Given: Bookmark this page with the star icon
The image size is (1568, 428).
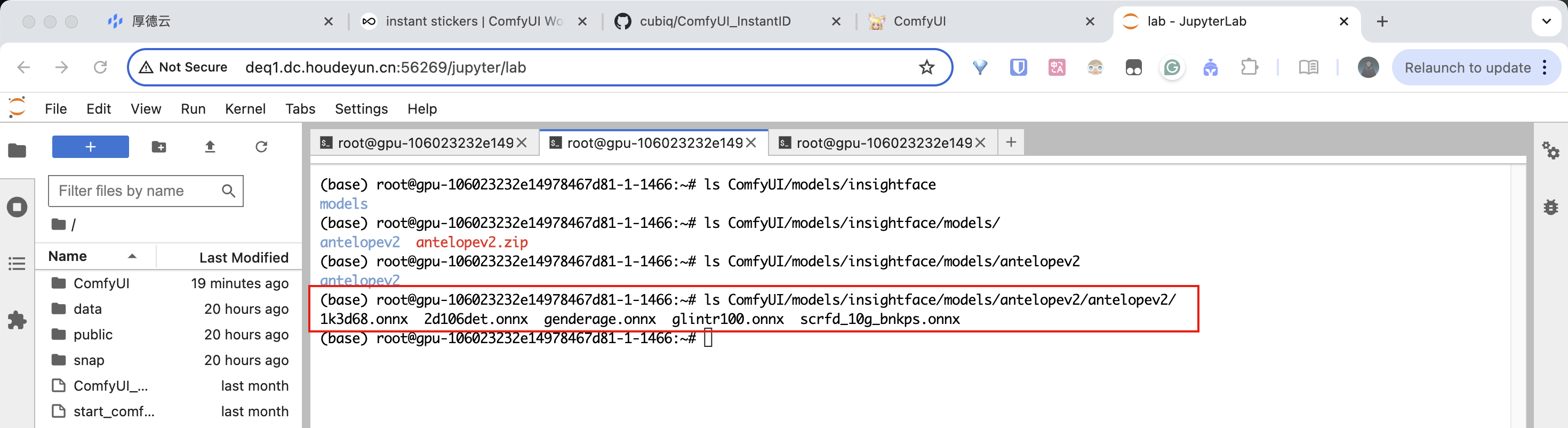Looking at the screenshot, I should point(926,68).
